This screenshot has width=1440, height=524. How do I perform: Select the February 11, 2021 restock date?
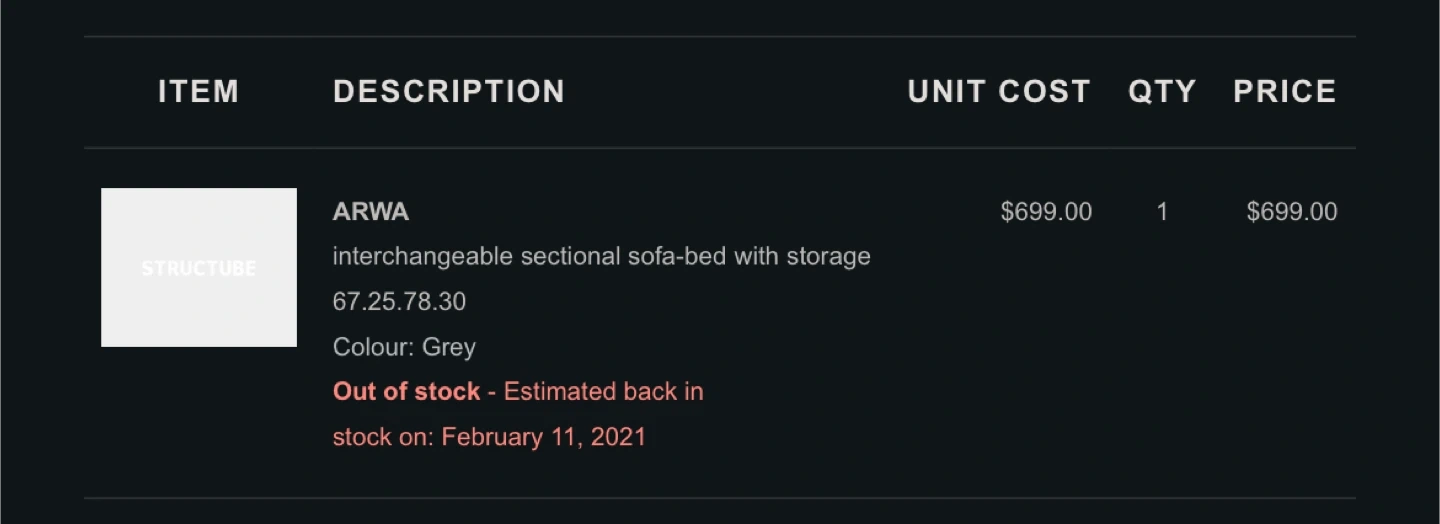(x=544, y=437)
